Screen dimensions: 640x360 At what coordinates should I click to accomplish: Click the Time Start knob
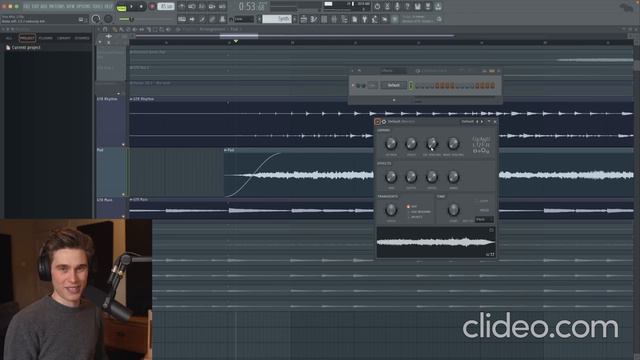click(x=453, y=210)
